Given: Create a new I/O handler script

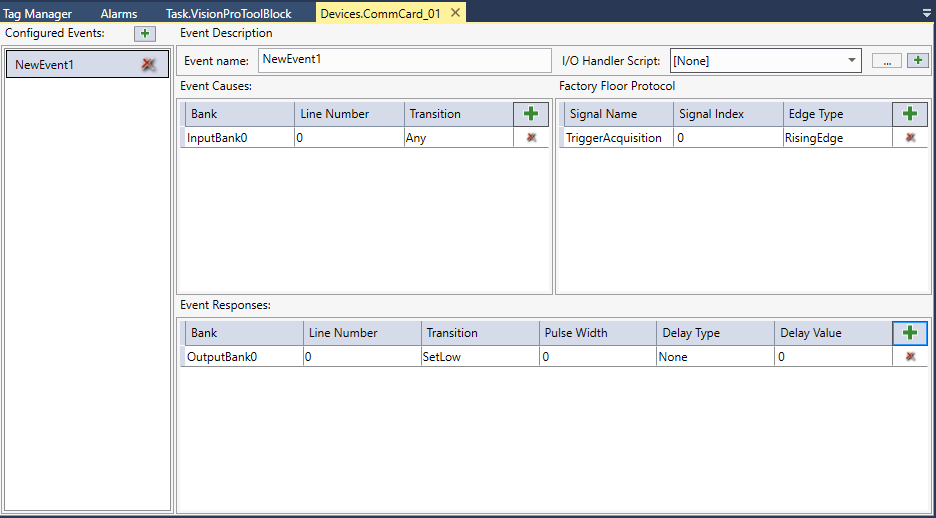Looking at the screenshot, I should click(x=917, y=61).
